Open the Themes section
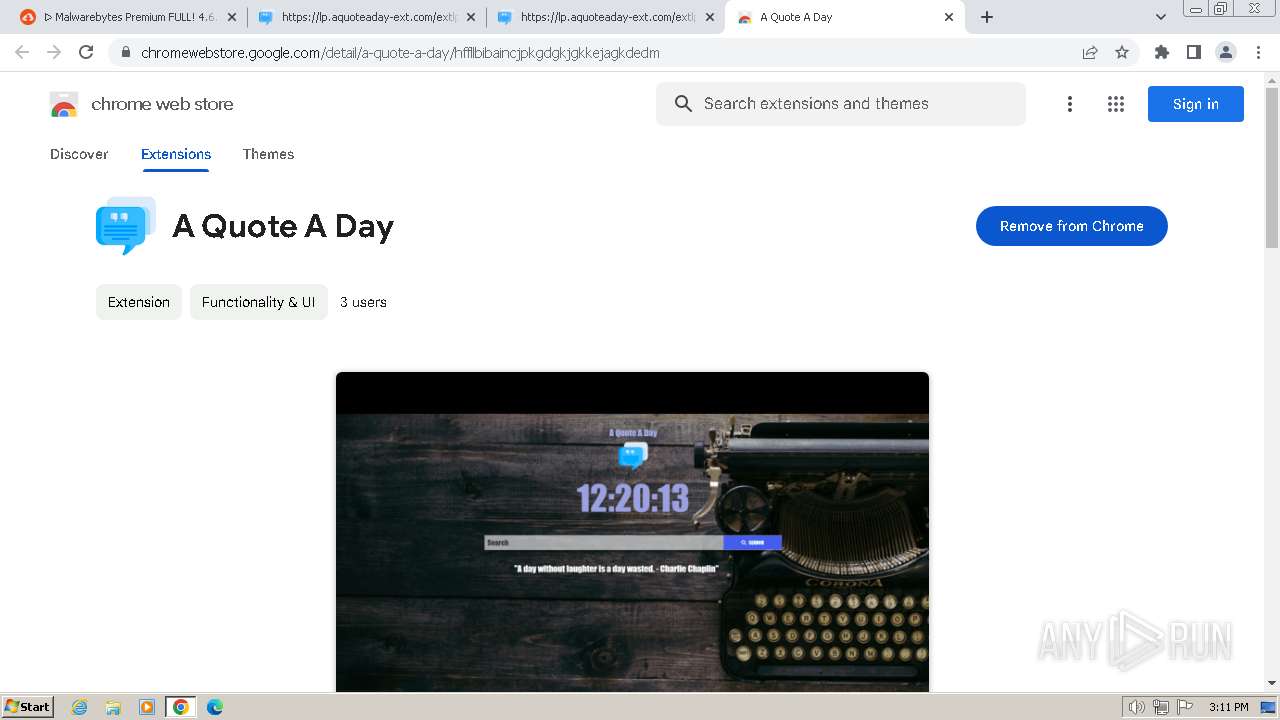Image resolution: width=1280 pixels, height=720 pixels. pos(268,154)
